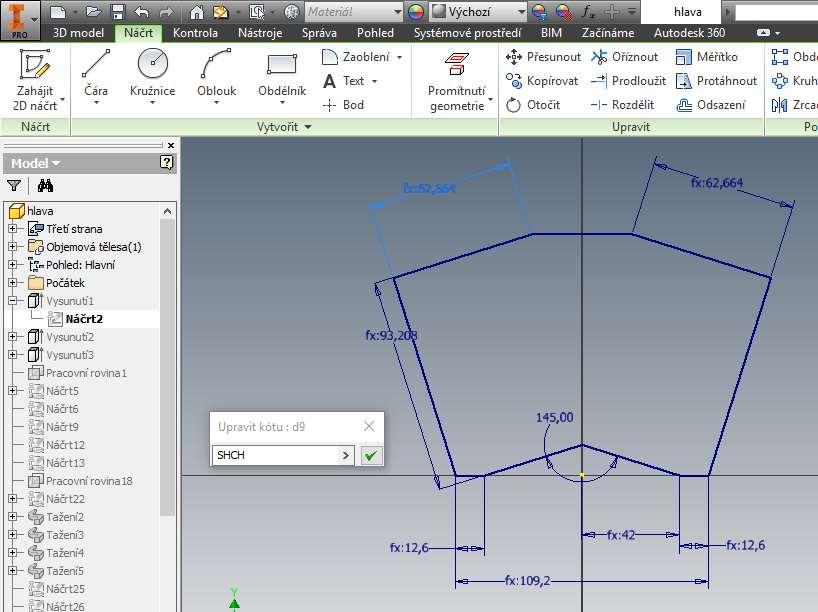818x612 pixels.
Task: Select Pracovní rovina18 in the browser
Action: point(80,481)
